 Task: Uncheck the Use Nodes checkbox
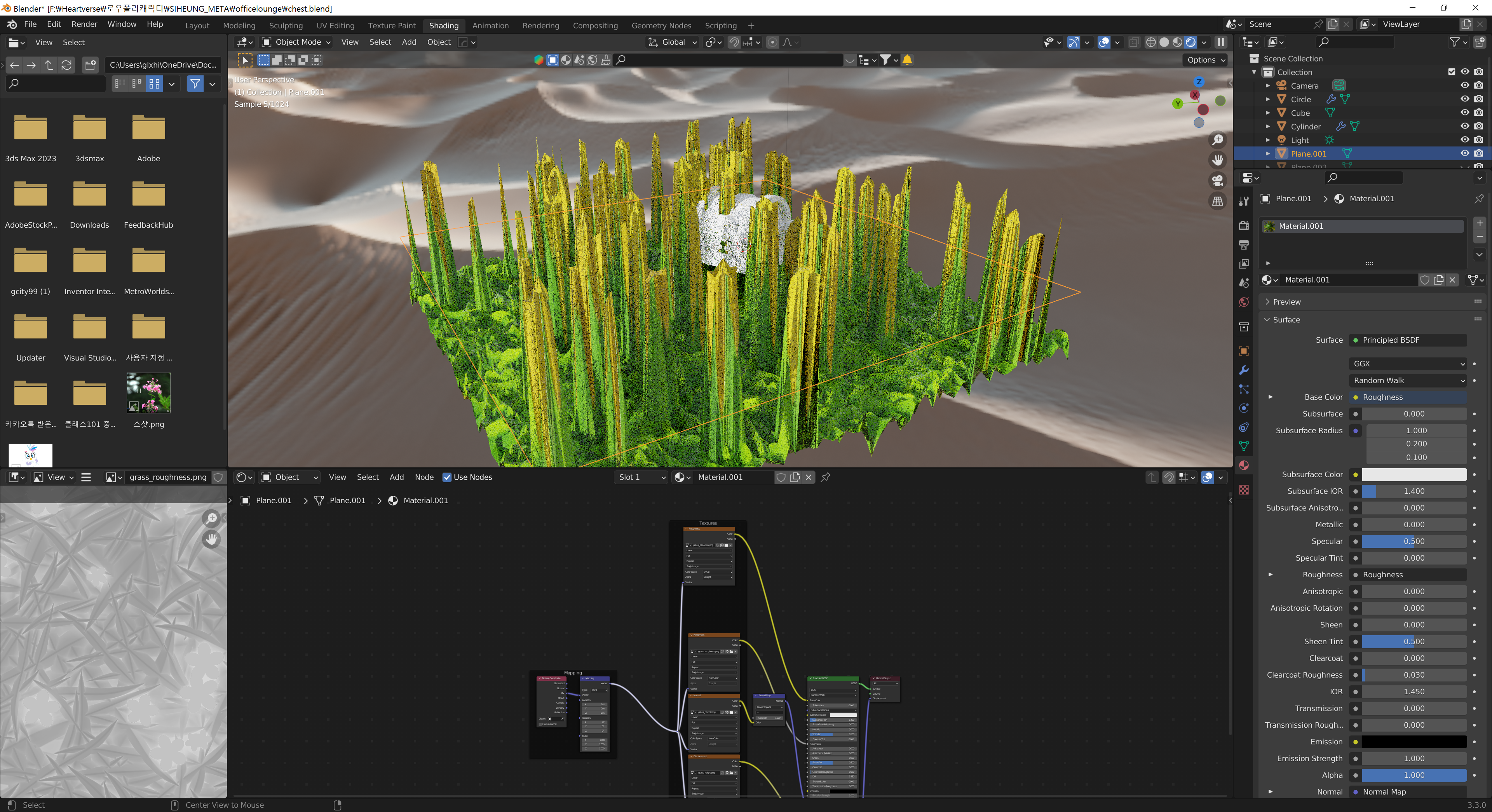coord(446,477)
